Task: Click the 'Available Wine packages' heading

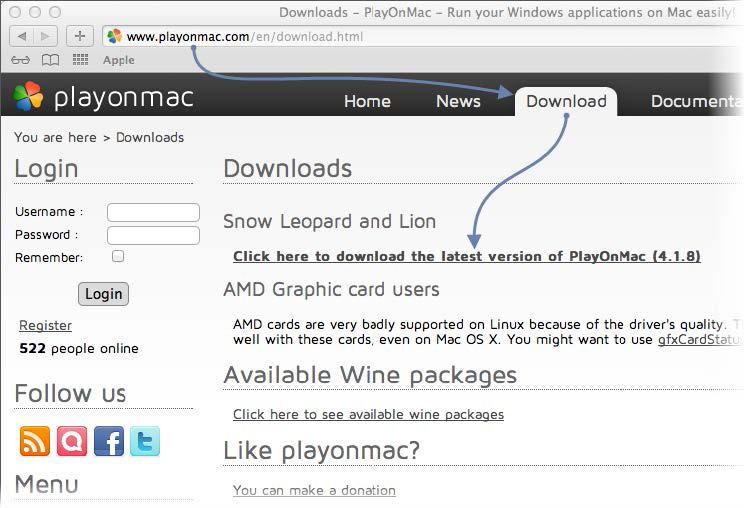Action: [x=370, y=375]
